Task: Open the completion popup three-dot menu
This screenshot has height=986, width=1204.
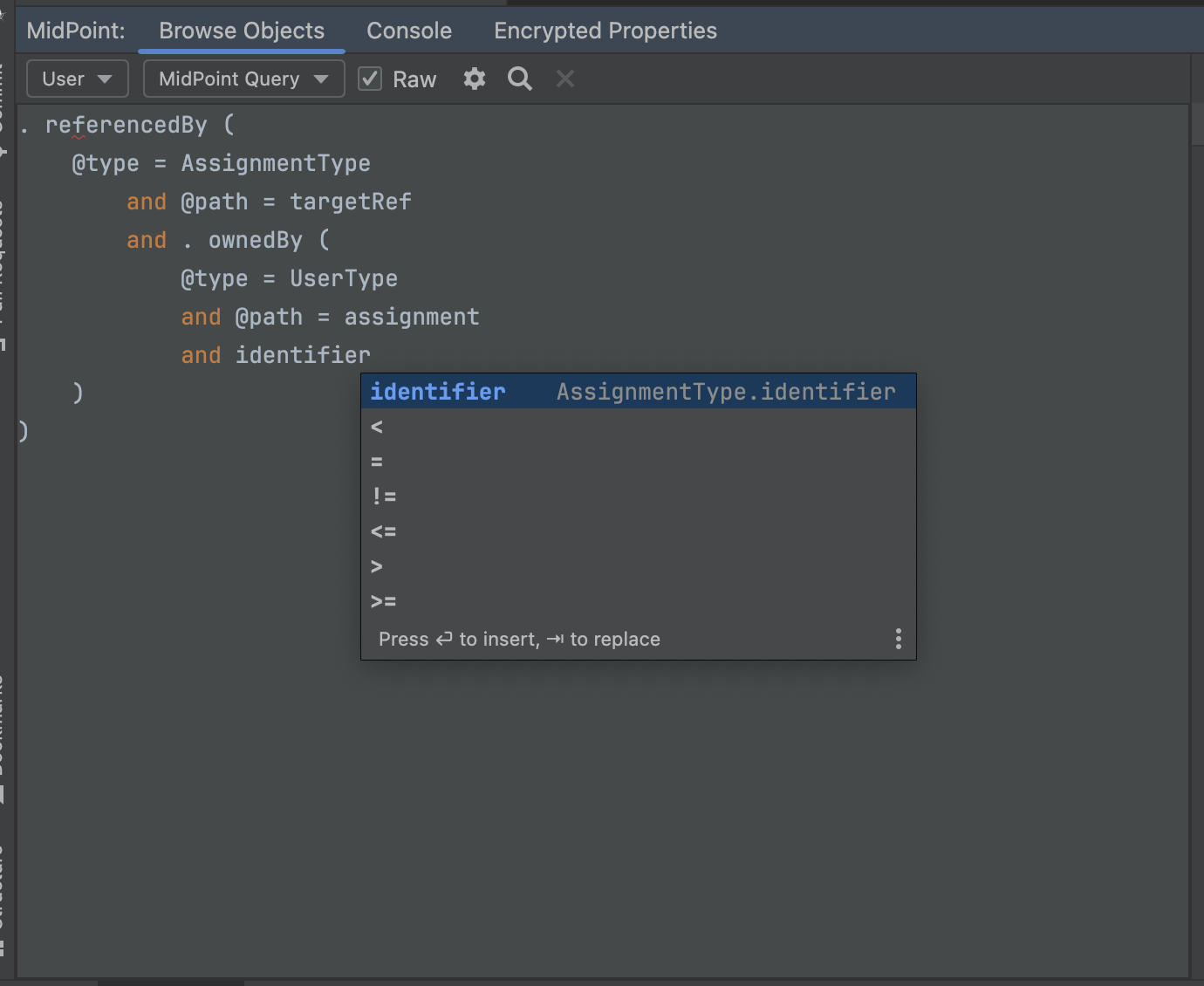Action: tap(898, 638)
